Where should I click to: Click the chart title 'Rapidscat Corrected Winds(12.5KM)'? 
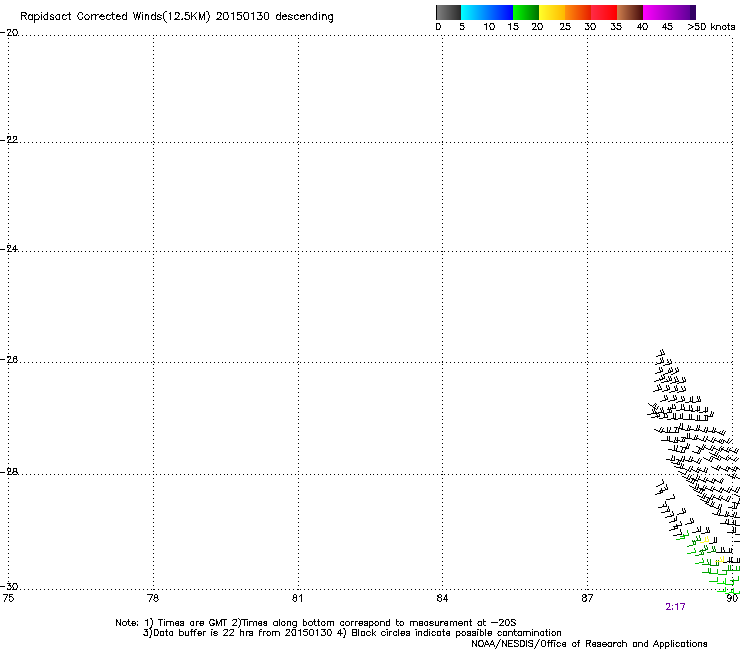(x=115, y=17)
